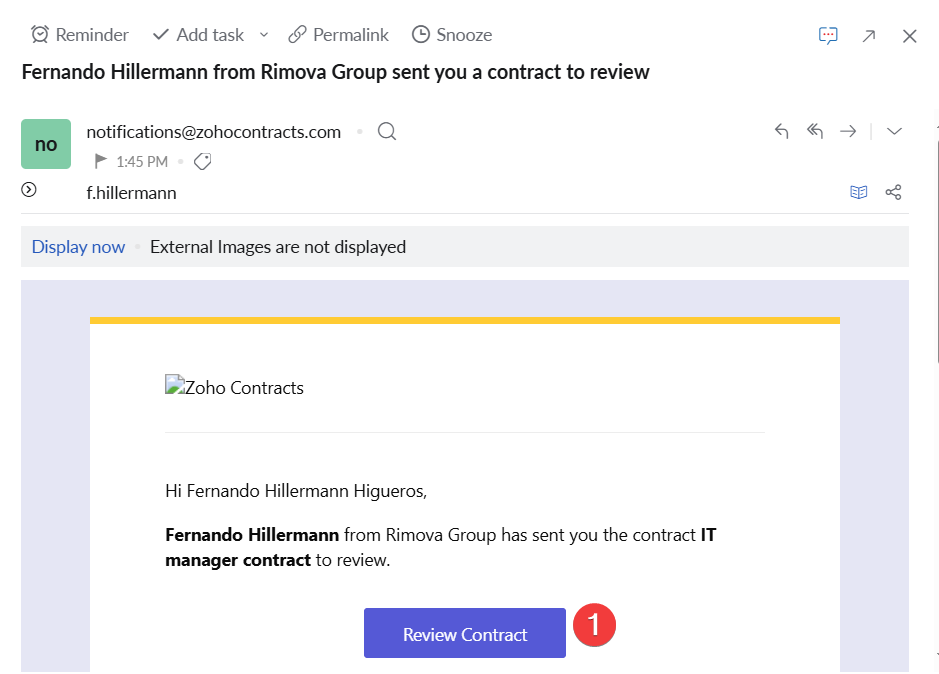Share this email

point(893,192)
